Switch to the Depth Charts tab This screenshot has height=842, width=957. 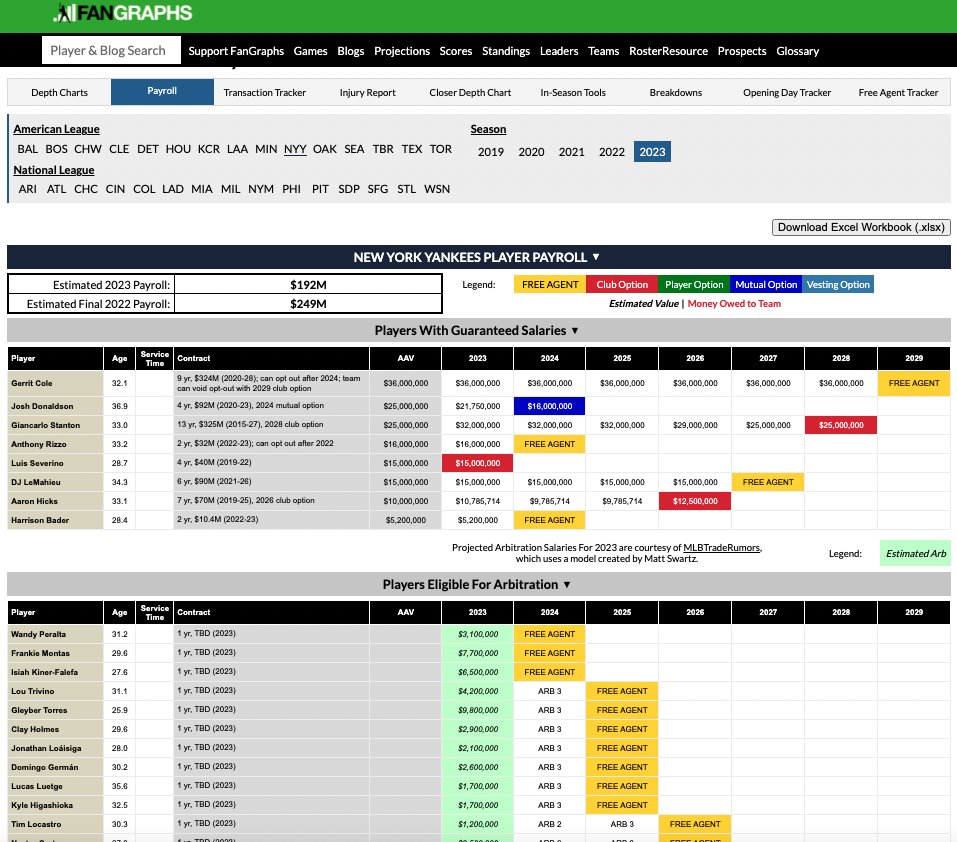coord(59,93)
